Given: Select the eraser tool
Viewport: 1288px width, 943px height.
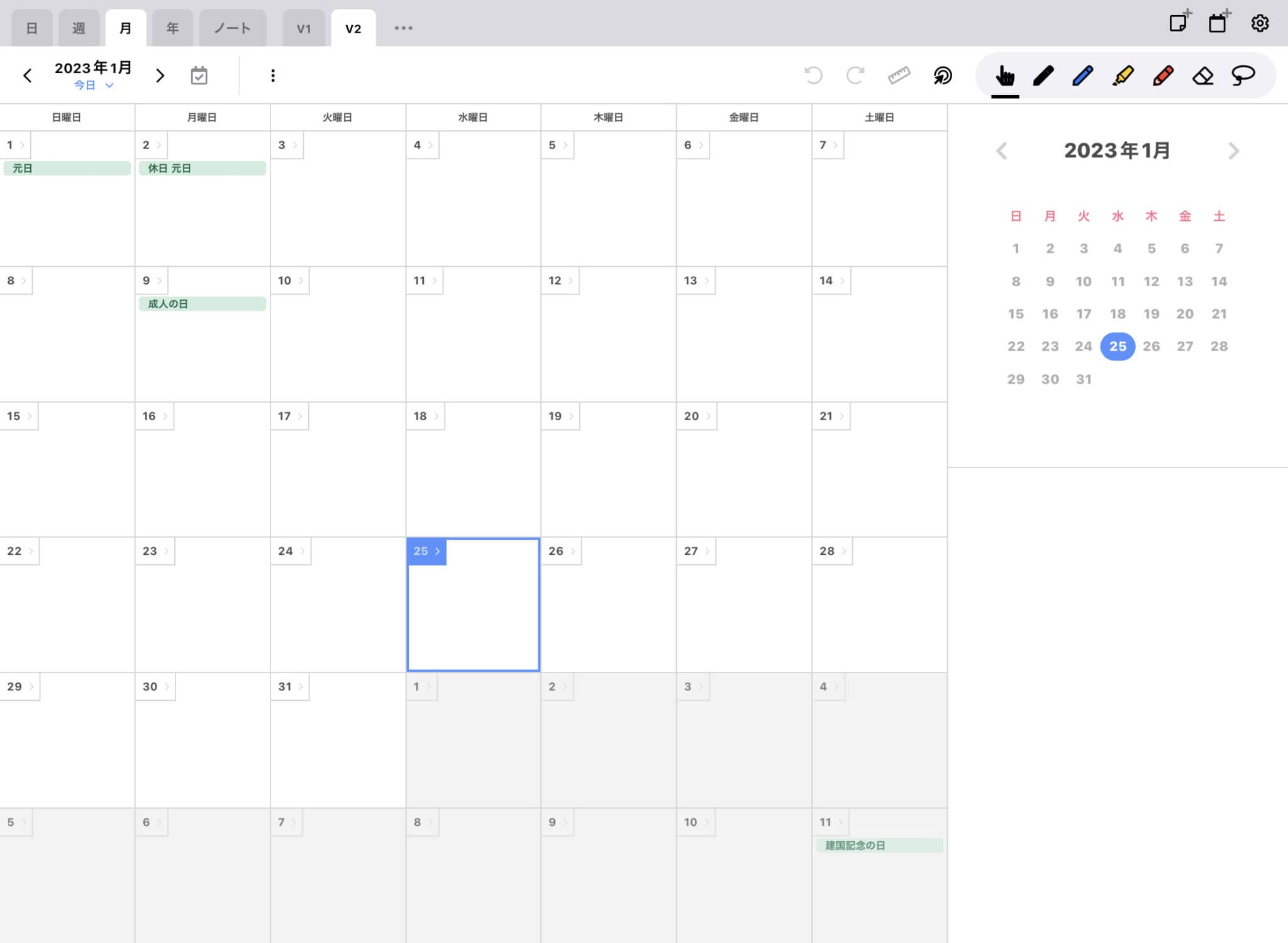Looking at the screenshot, I should point(1202,75).
